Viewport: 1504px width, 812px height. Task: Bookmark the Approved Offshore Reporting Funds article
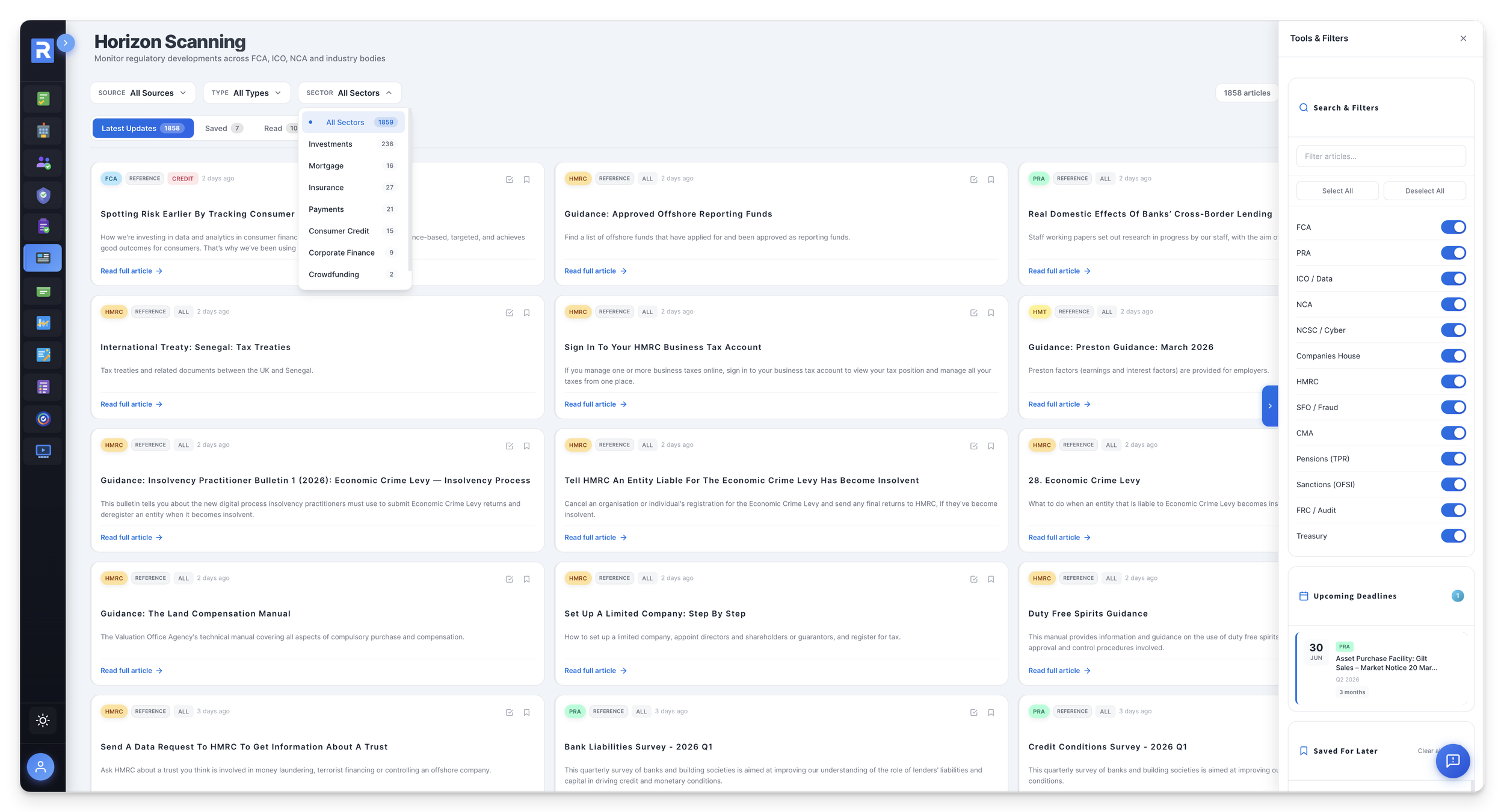point(991,179)
